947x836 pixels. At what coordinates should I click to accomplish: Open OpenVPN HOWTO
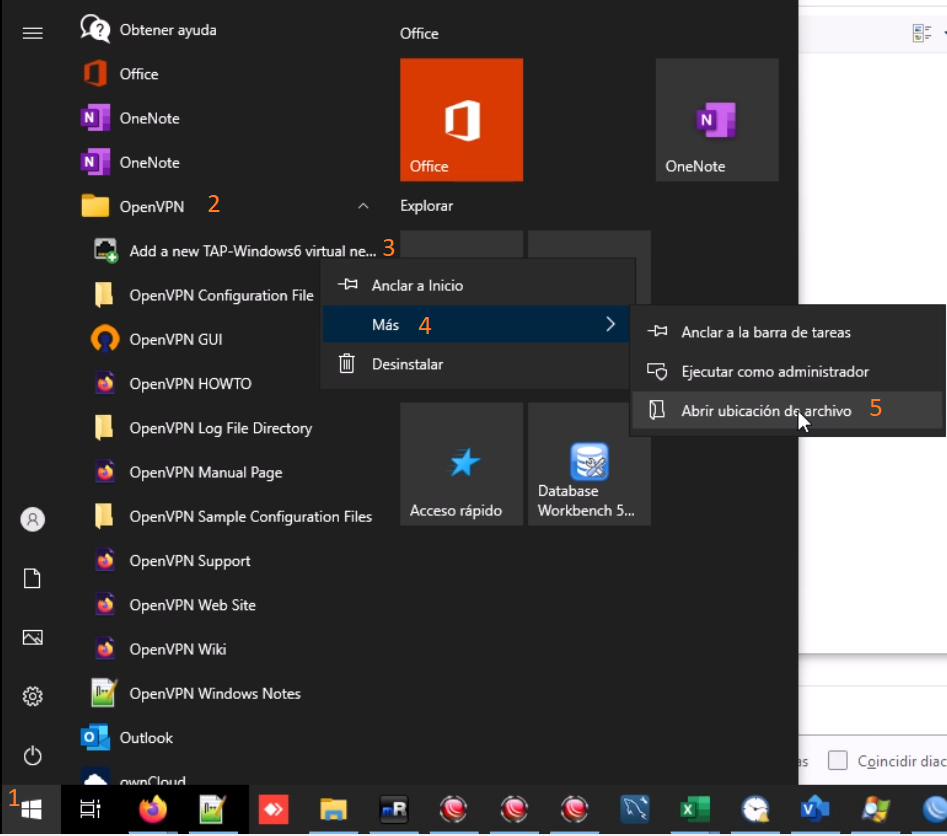(172, 384)
